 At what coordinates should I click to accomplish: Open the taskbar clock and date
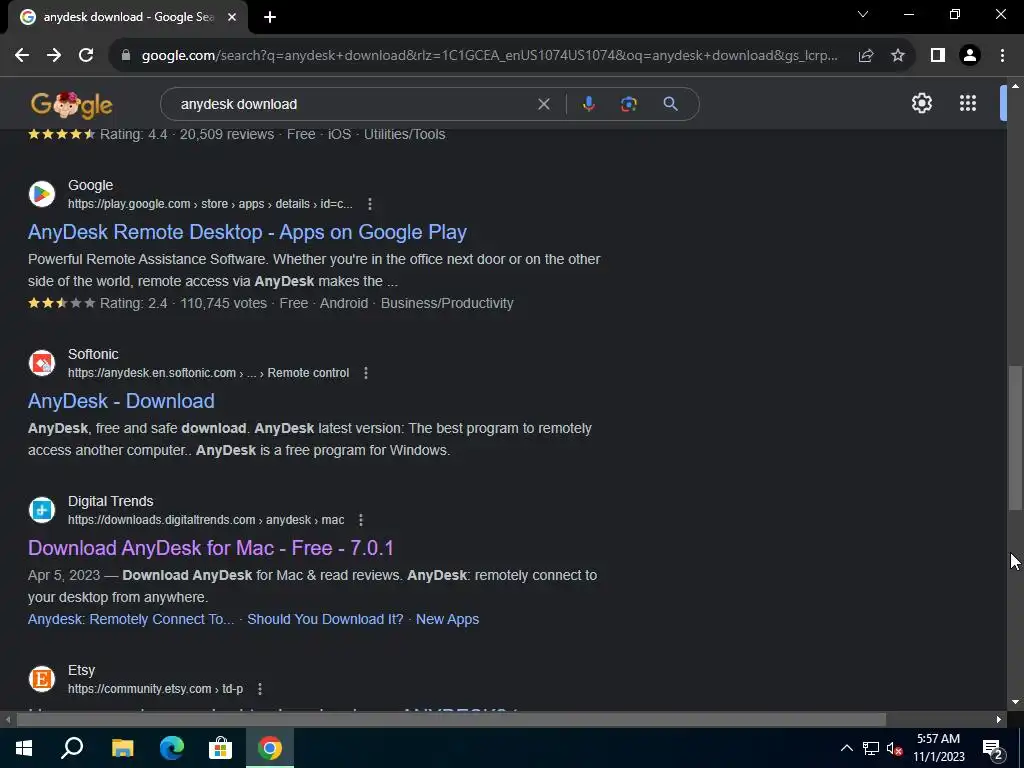coord(938,748)
